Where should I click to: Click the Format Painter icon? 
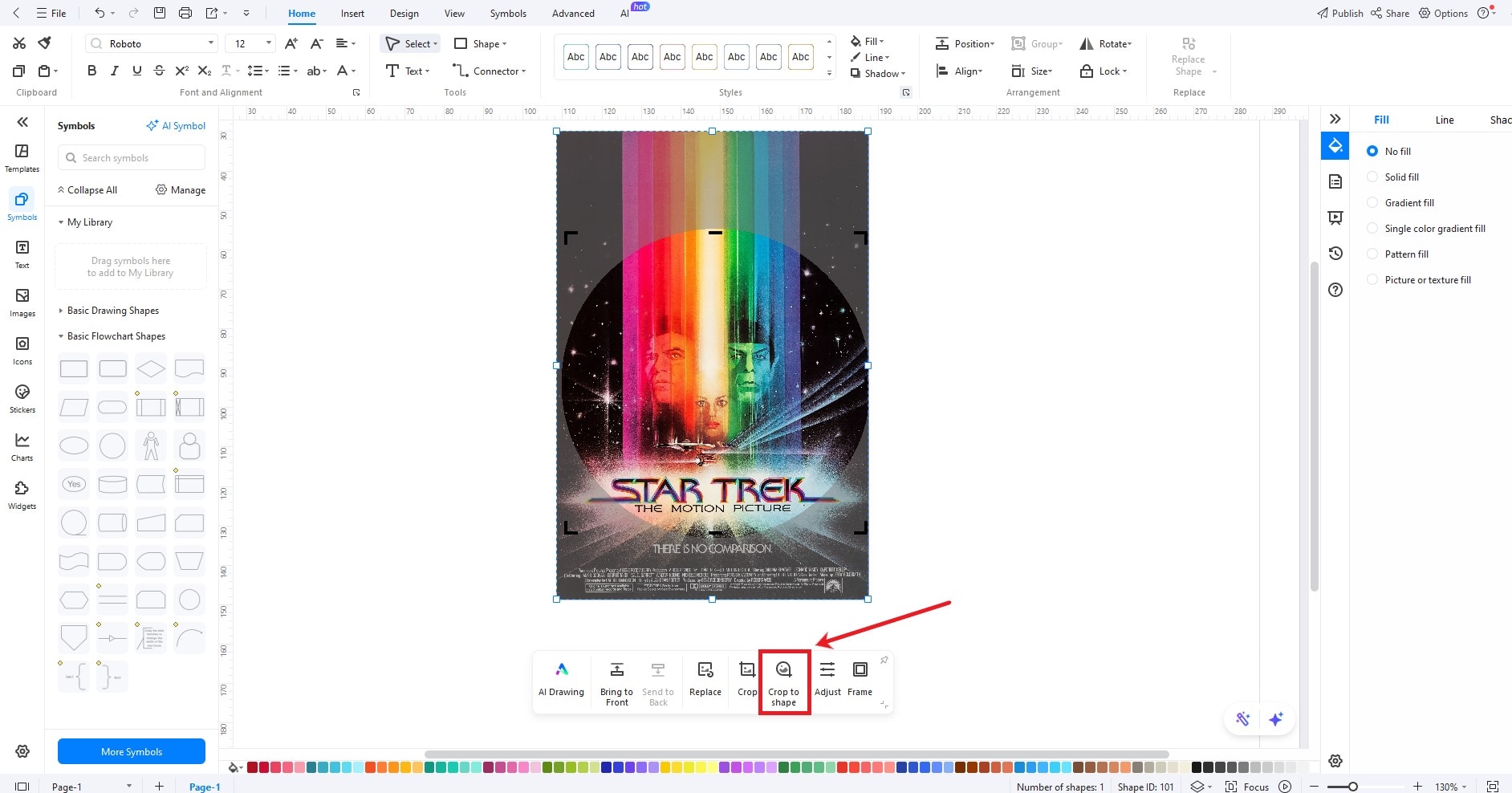point(45,43)
